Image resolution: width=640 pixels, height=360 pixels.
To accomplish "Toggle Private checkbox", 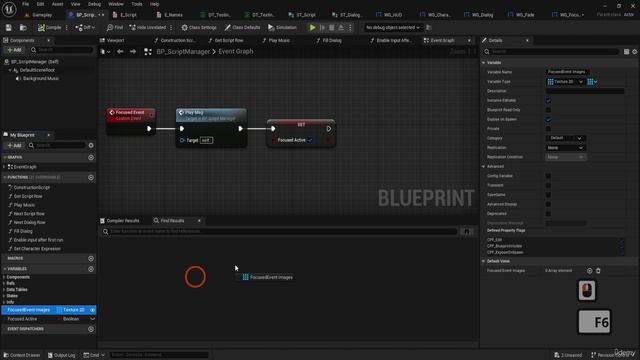I will click(x=548, y=129).
